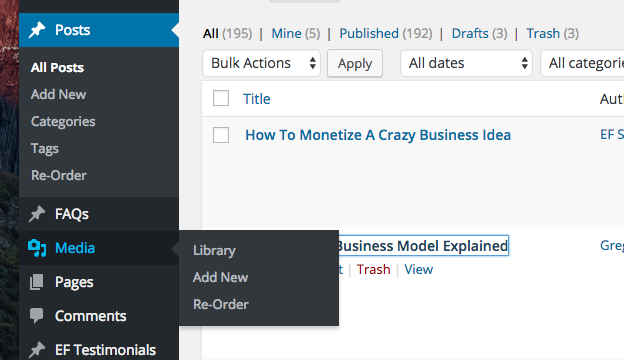Open the FAQs menu label
This screenshot has width=624, height=360.
pos(72,214)
